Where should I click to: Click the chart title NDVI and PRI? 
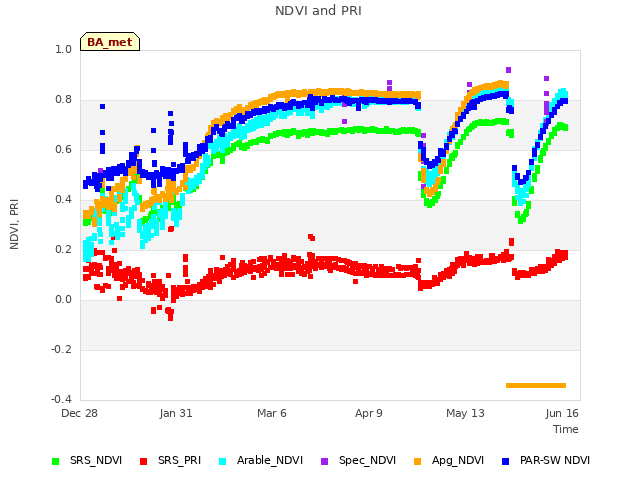318,11
